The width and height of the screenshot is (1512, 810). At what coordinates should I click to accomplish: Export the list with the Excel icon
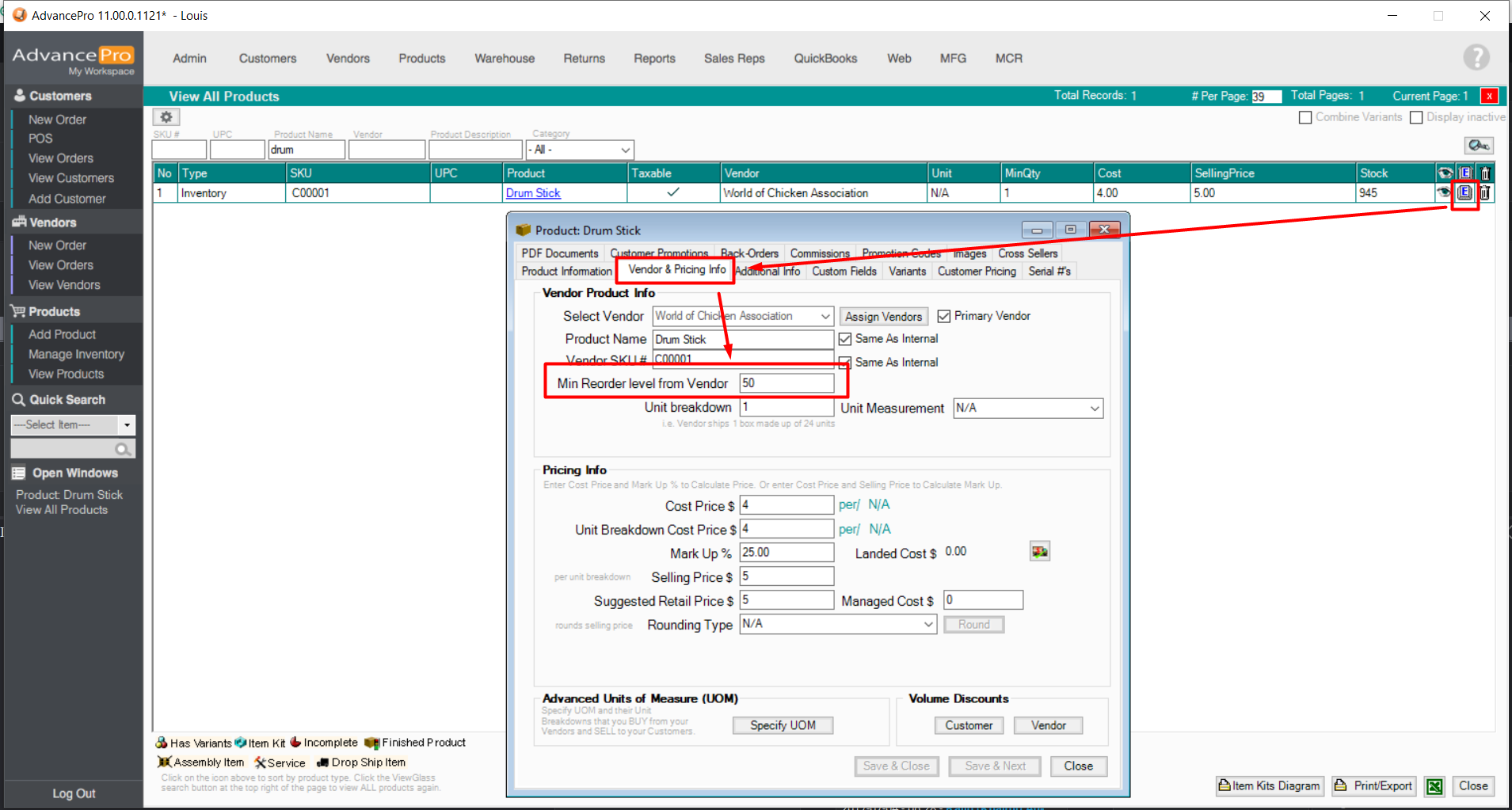point(1434,786)
